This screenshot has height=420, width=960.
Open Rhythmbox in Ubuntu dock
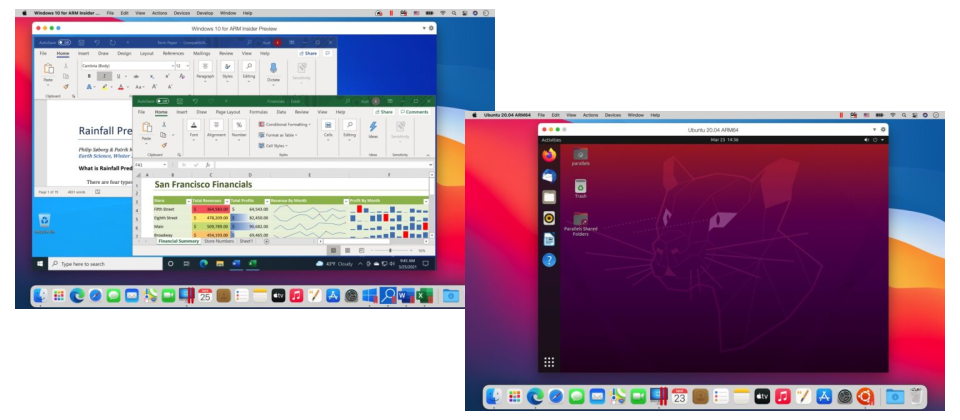tap(549, 218)
